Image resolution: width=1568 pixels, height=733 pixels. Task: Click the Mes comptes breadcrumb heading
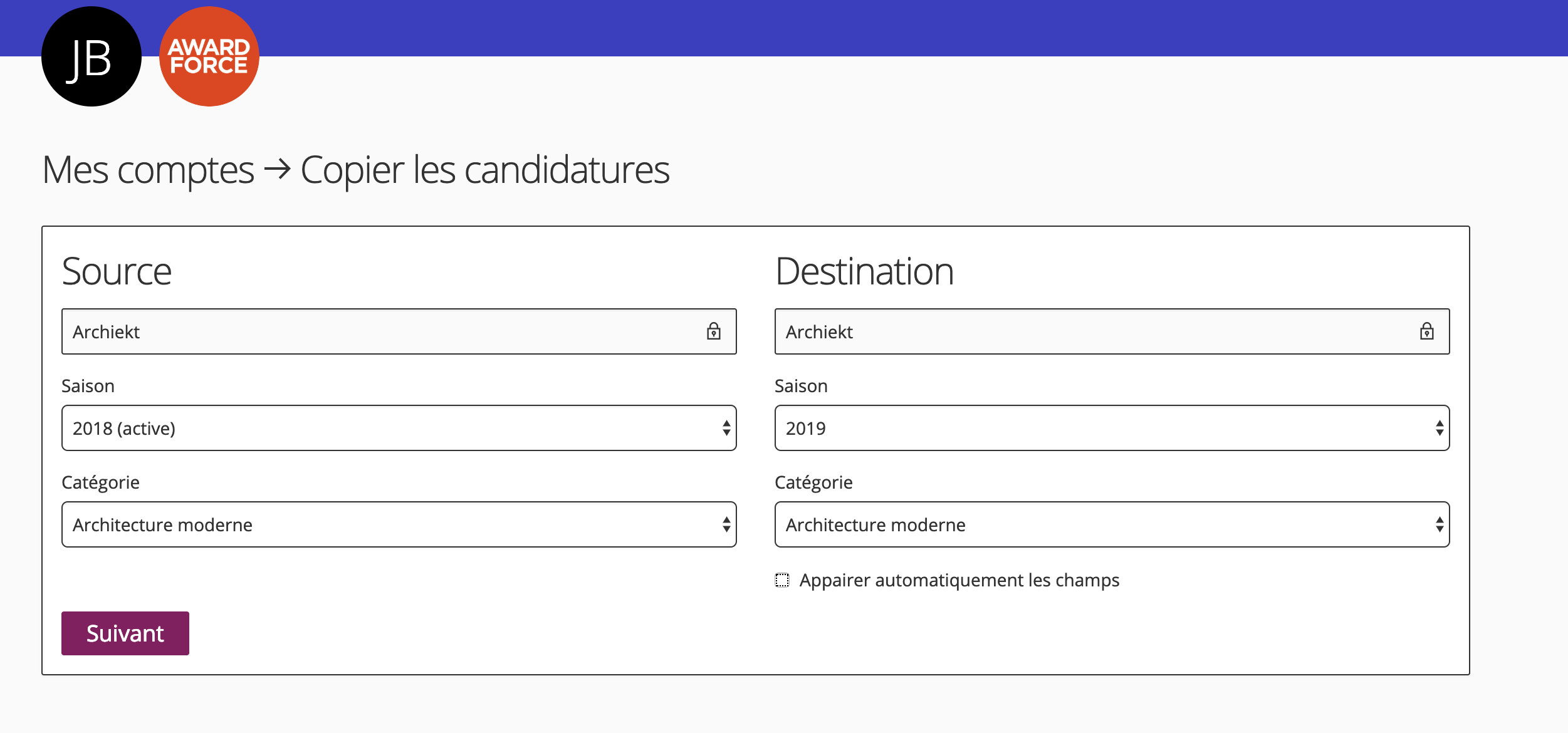148,170
